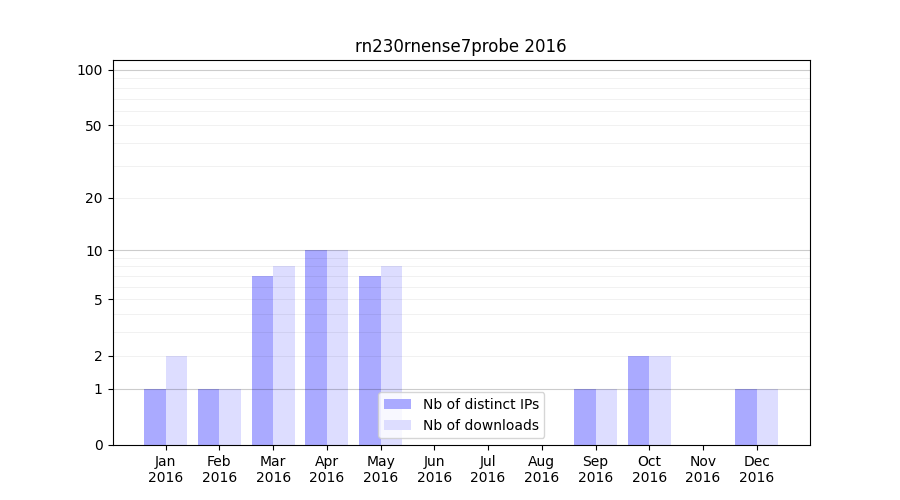Click the chart title rn230rnense7probe 2016

point(460,46)
